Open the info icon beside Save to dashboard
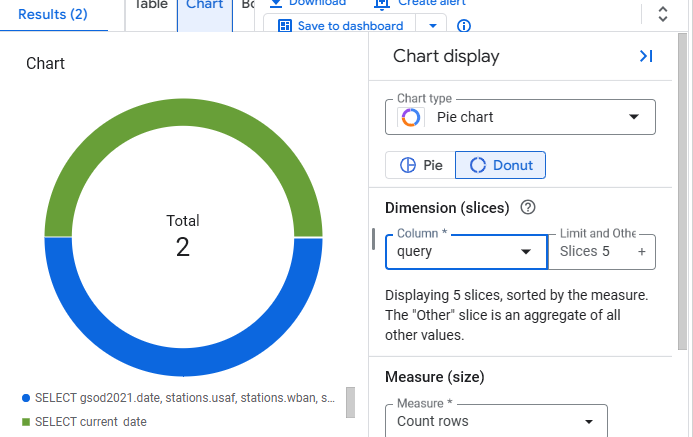 pos(464,26)
